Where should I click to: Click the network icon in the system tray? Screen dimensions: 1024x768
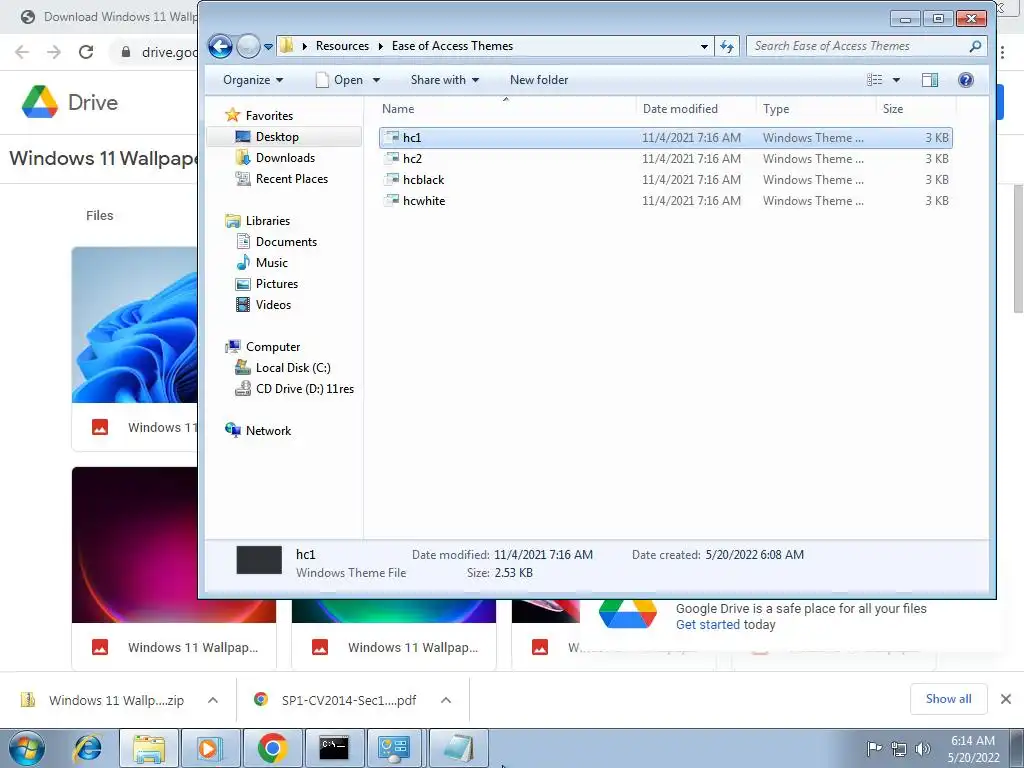pyautogui.click(x=899, y=749)
